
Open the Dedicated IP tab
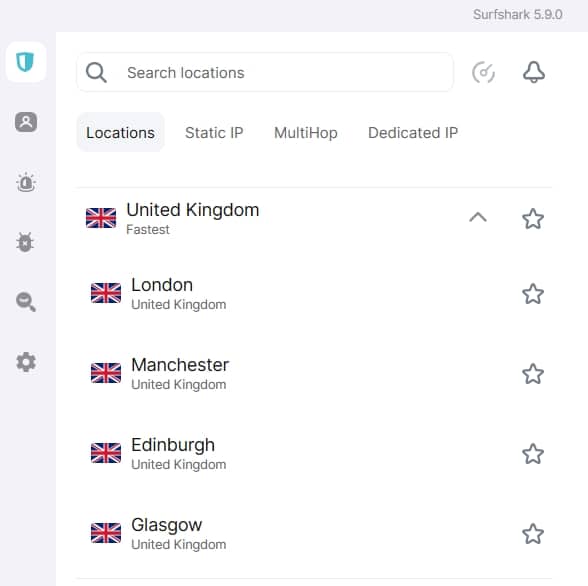413,133
